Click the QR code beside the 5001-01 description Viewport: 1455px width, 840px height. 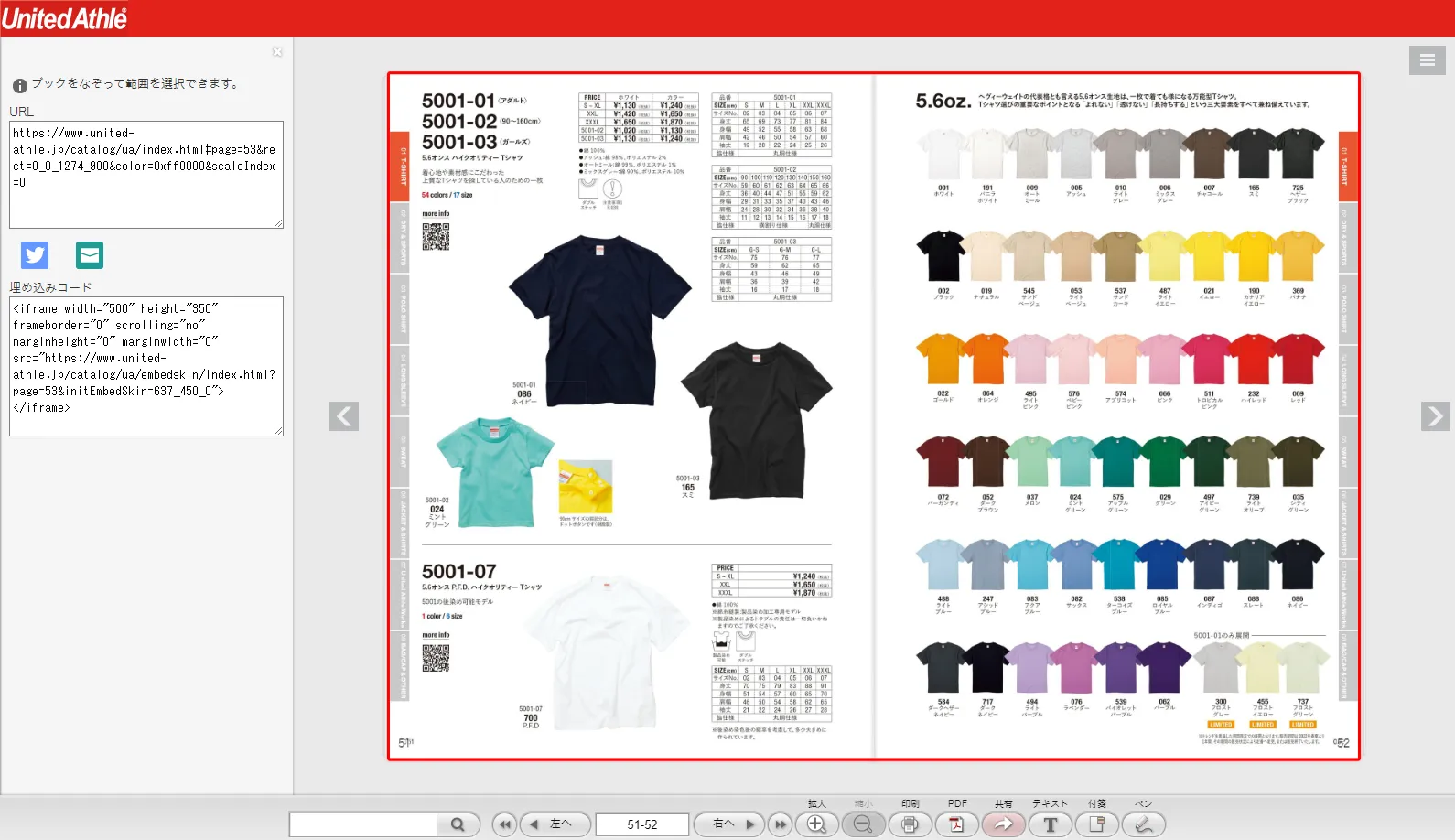point(436,237)
